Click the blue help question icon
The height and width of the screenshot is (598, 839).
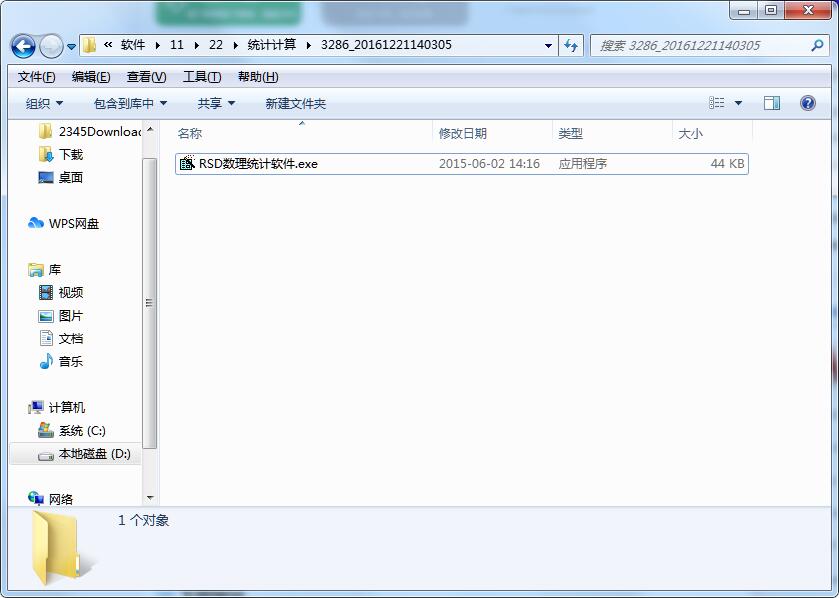coord(807,103)
